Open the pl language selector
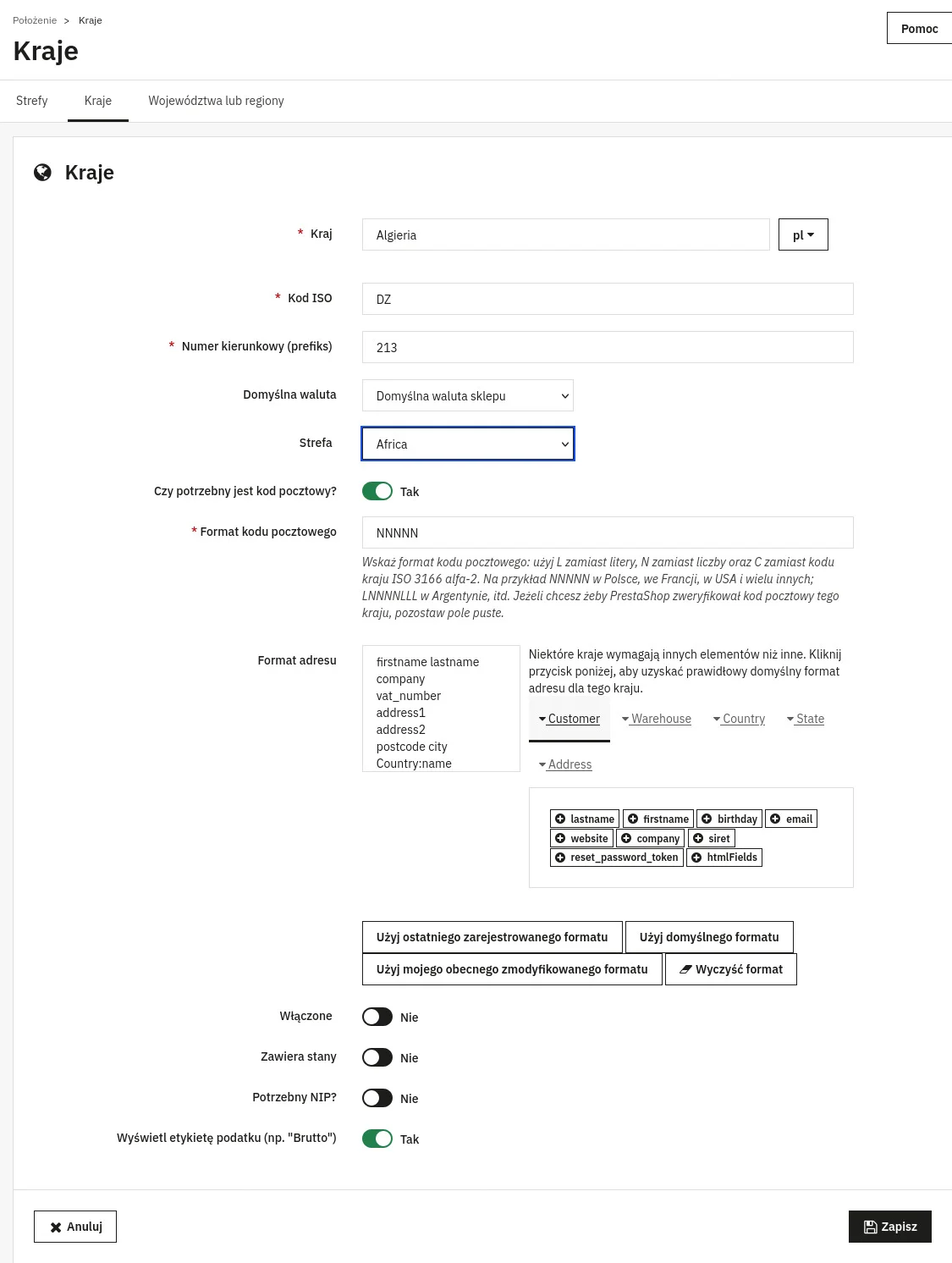Screen dimensions: 952x1263 point(803,234)
